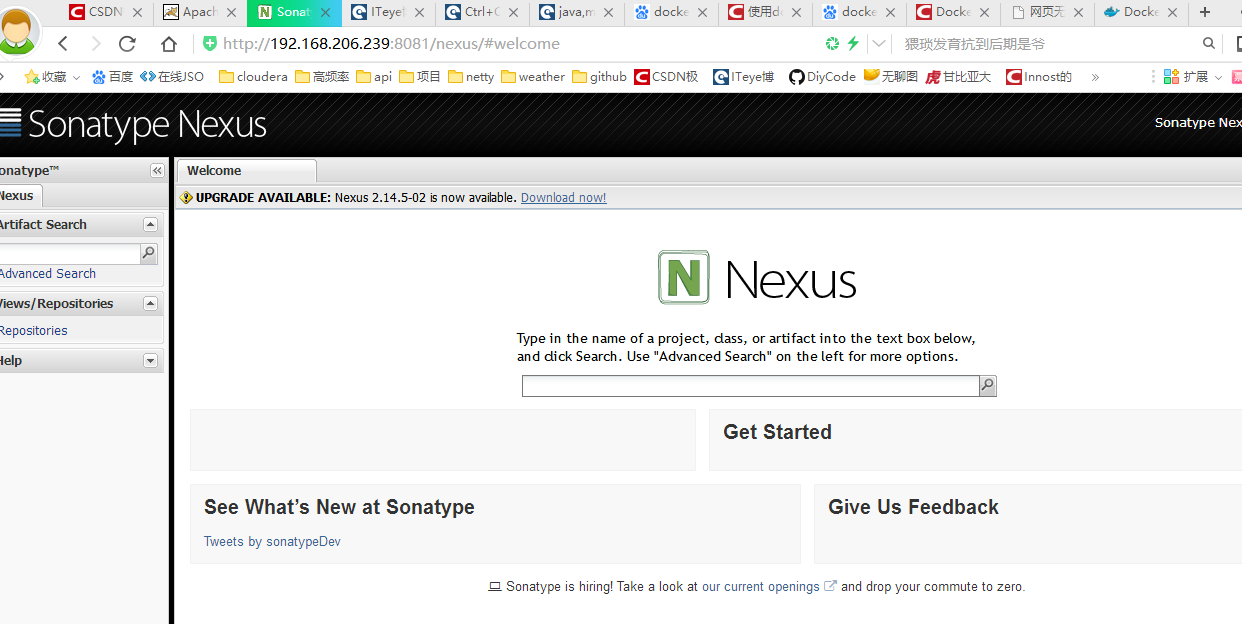The image size is (1242, 624).
Task: Open Tweets by sonatypeDev link
Action: [272, 542]
